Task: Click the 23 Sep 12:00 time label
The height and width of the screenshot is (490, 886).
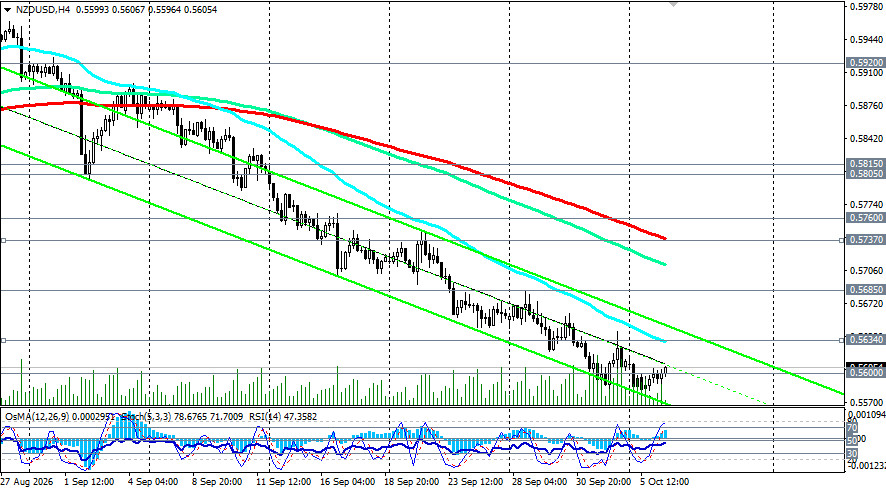Action: [x=476, y=482]
